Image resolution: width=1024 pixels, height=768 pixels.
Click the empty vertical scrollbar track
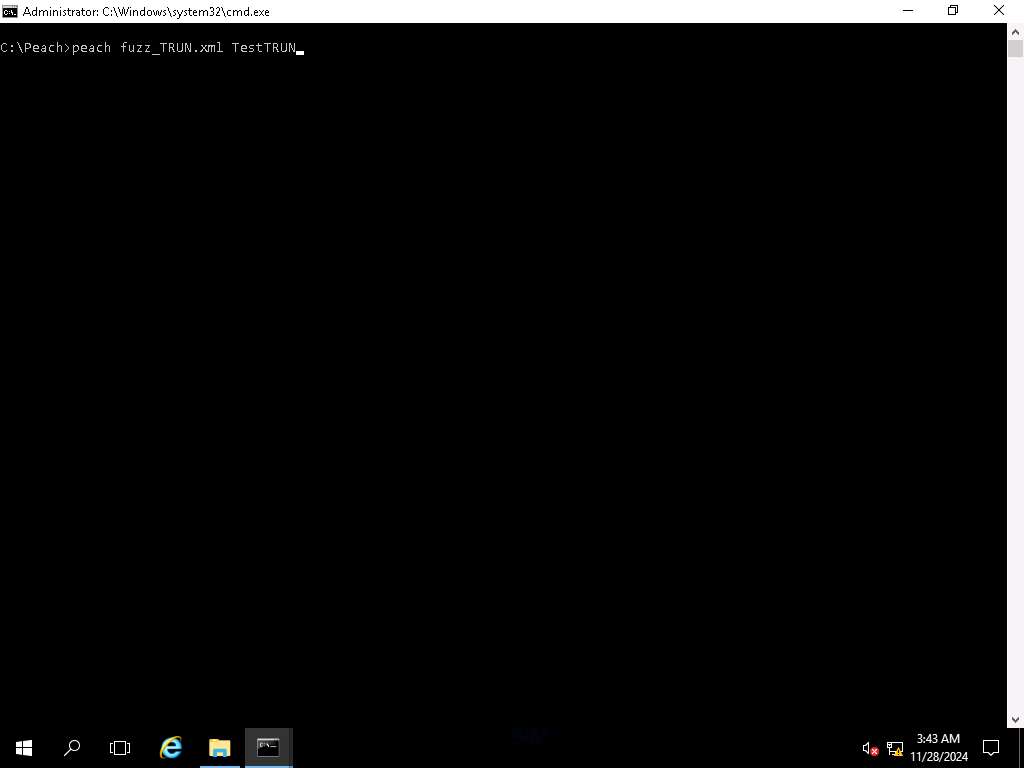click(1015, 400)
